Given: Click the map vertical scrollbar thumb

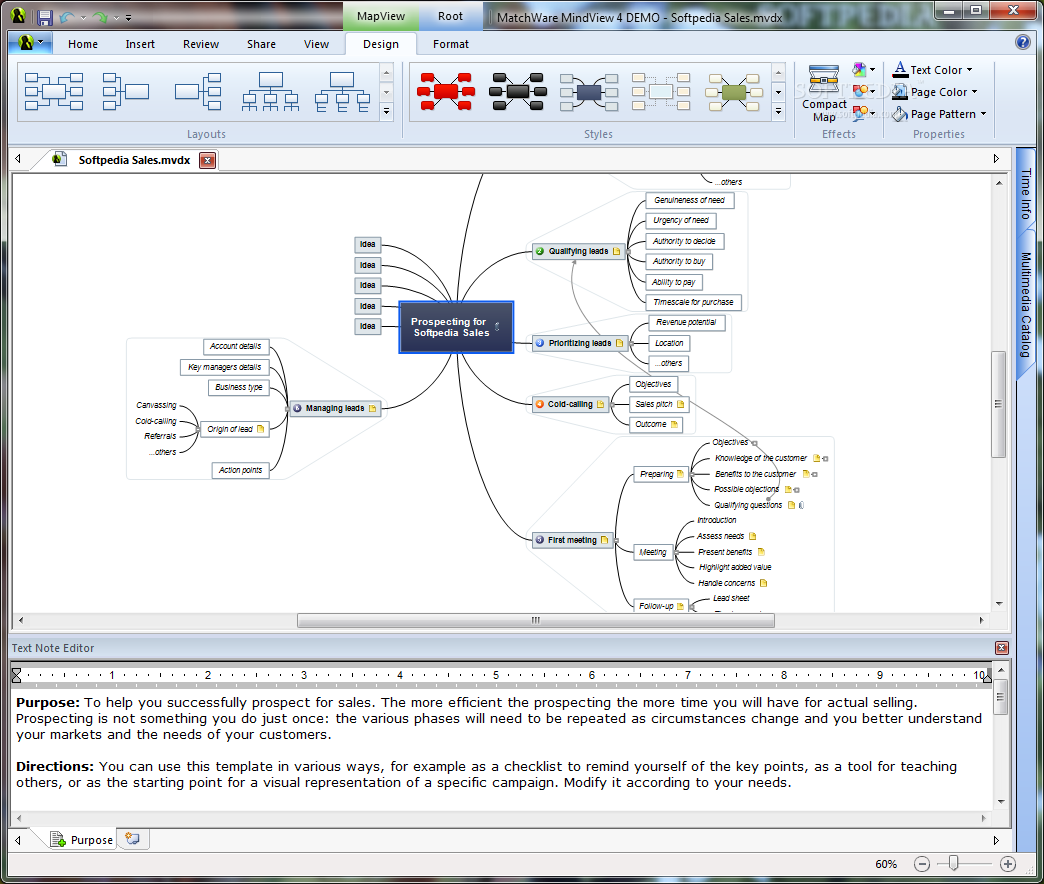Looking at the screenshot, I should 998,404.
